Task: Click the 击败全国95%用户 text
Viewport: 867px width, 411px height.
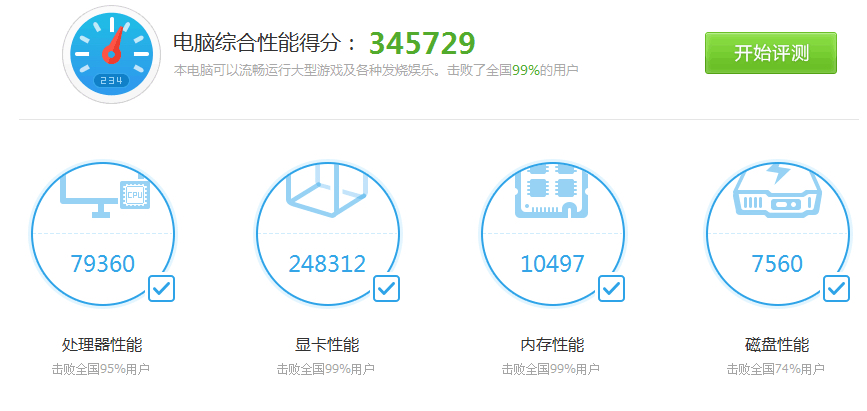Action: tap(101, 369)
